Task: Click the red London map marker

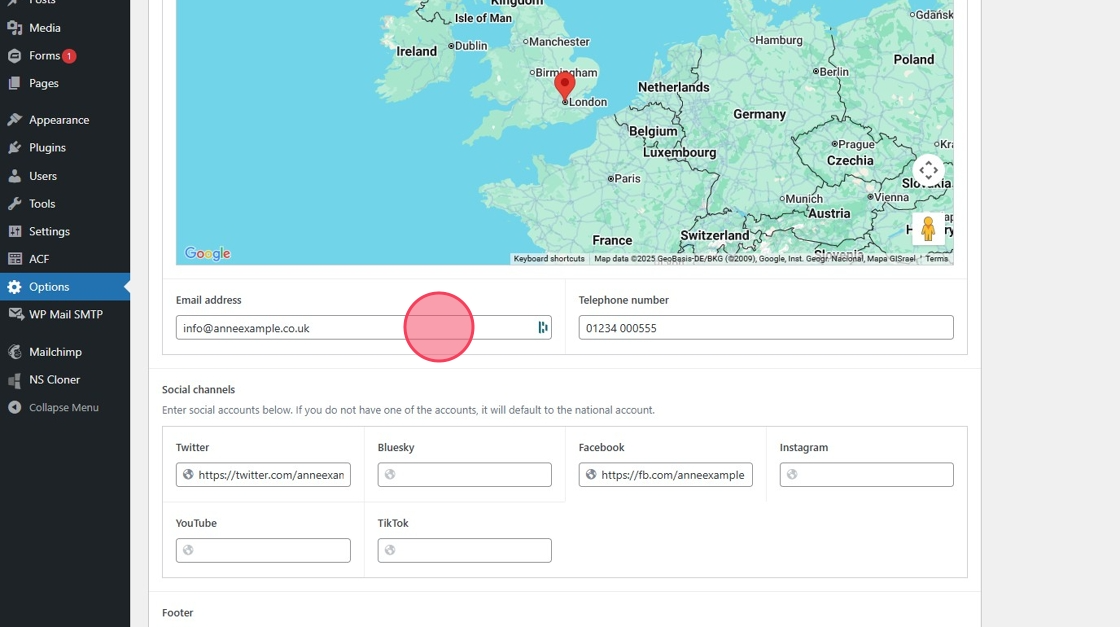Action: coord(565,86)
